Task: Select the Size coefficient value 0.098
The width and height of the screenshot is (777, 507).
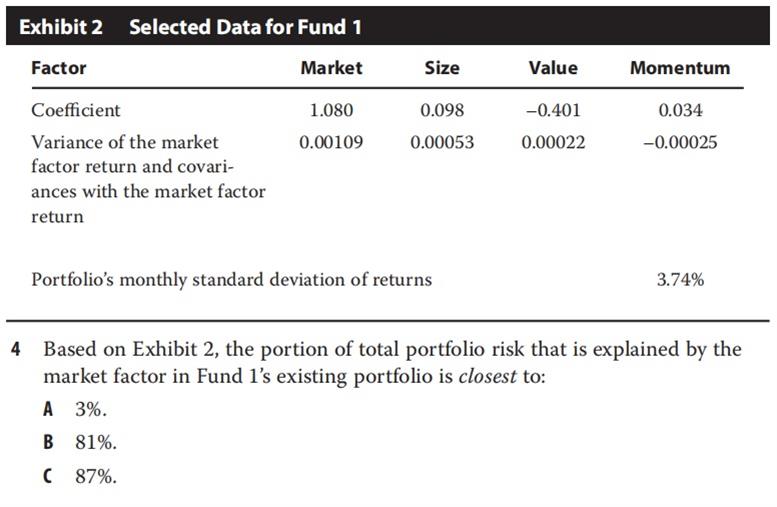Action: 442,110
